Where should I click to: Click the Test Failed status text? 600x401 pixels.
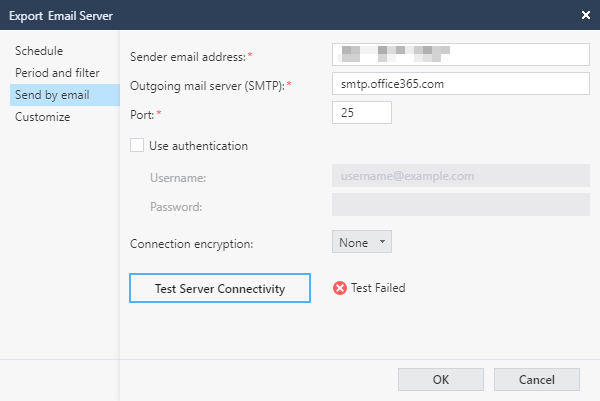pyautogui.click(x=378, y=288)
